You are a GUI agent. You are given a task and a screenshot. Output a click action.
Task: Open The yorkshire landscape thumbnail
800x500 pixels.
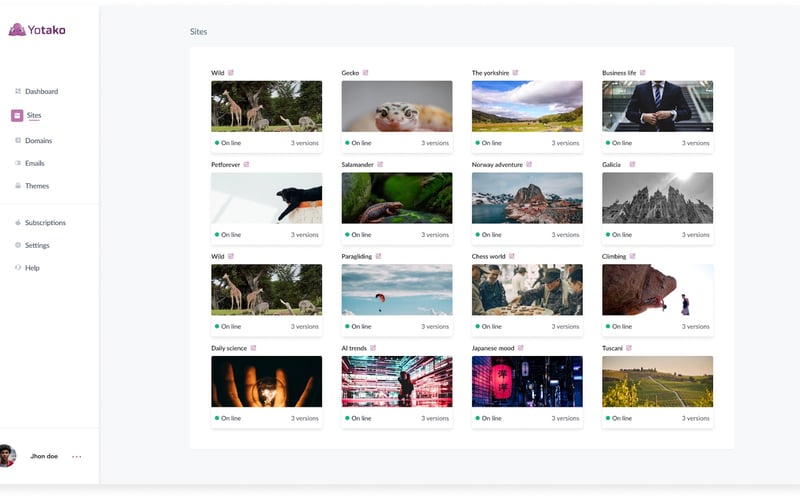527,106
